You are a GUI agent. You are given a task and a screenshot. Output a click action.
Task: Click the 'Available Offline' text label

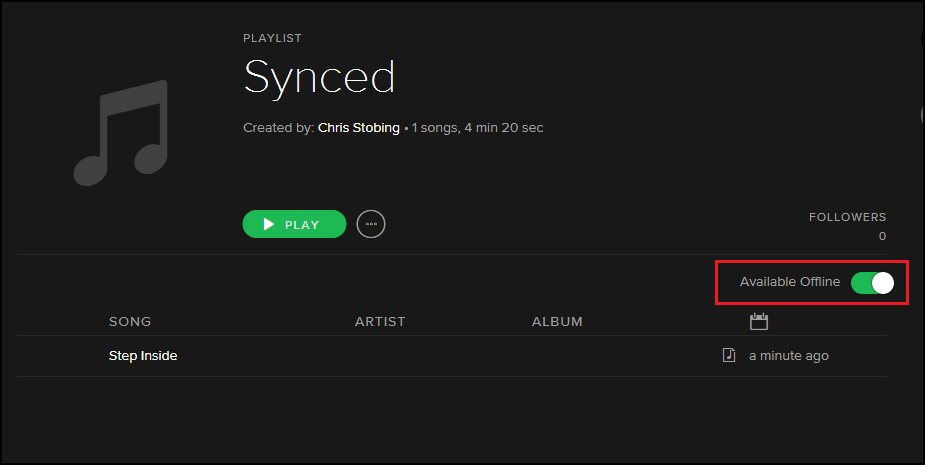pyautogui.click(x=790, y=282)
